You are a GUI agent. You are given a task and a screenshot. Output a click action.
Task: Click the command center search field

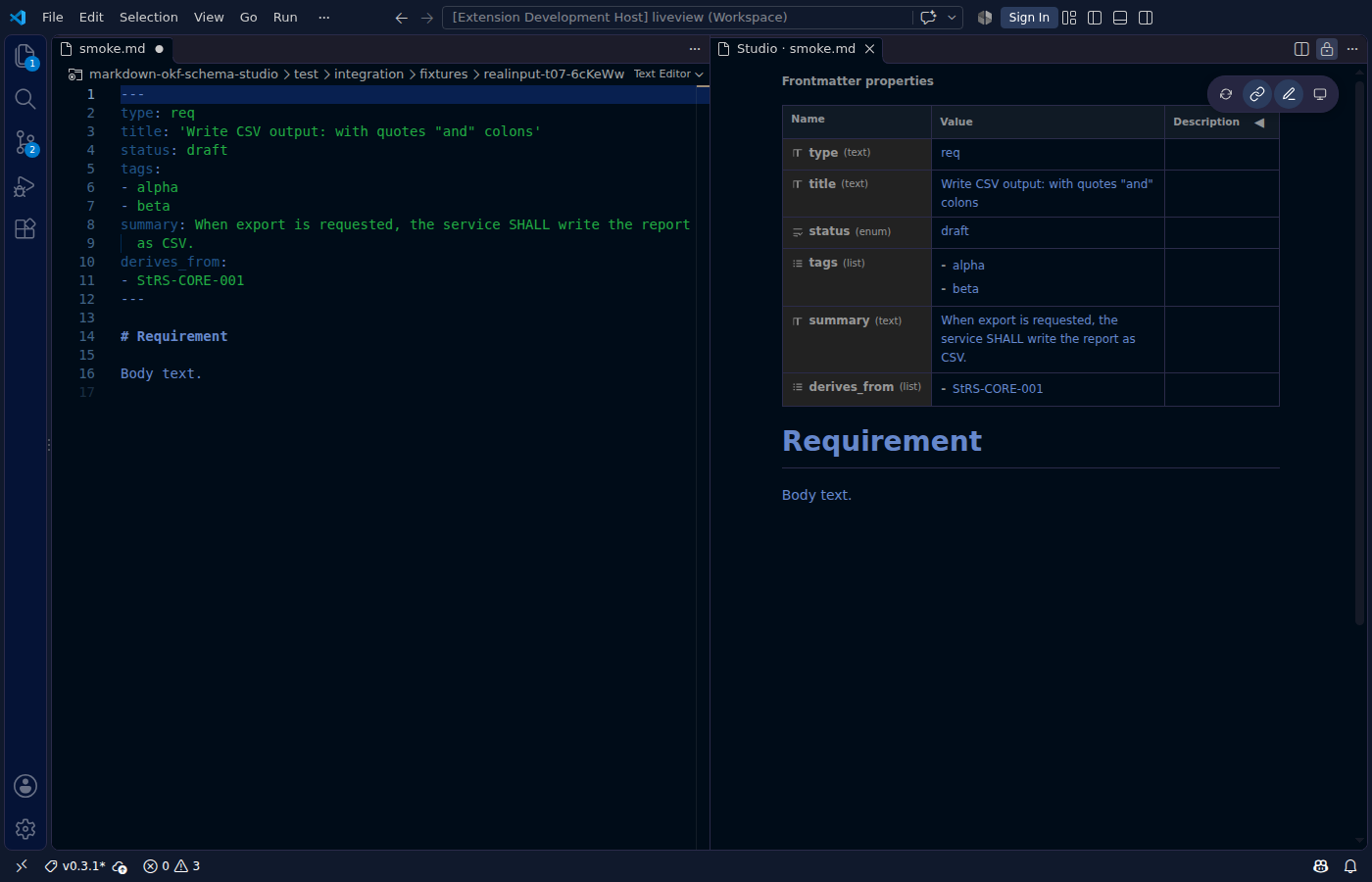(678, 18)
